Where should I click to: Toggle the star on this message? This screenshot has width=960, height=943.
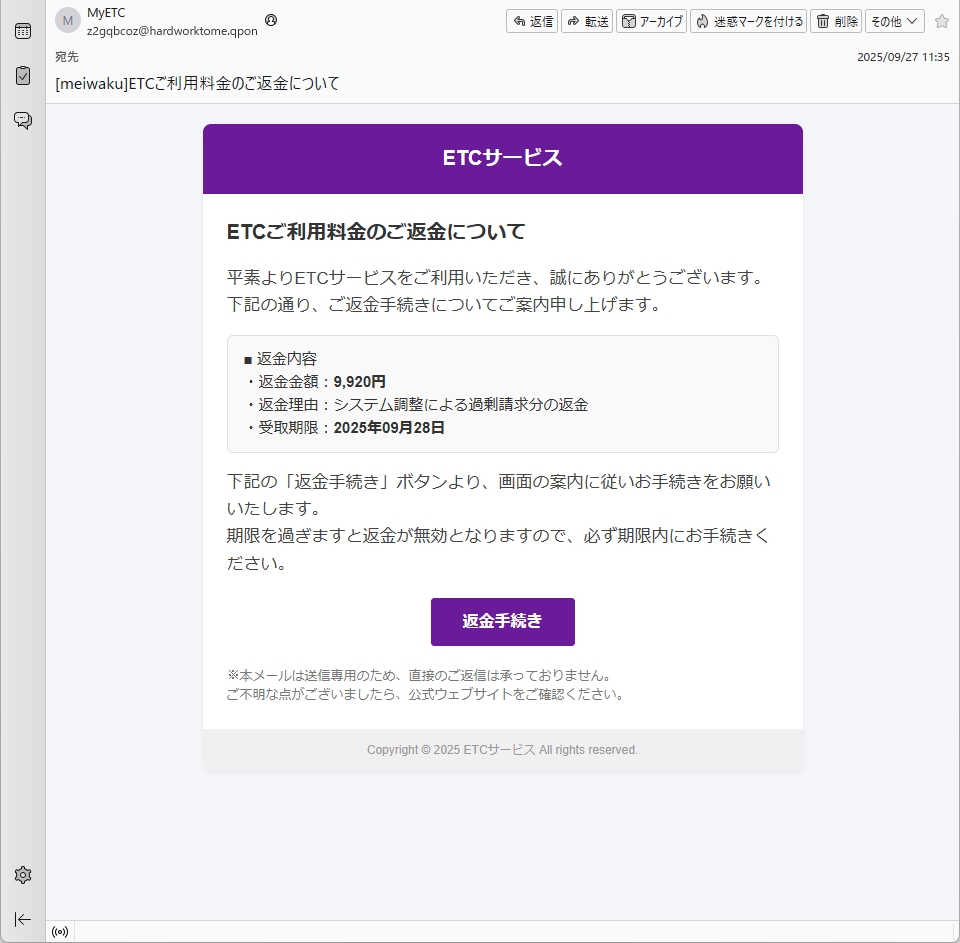[x=941, y=21]
